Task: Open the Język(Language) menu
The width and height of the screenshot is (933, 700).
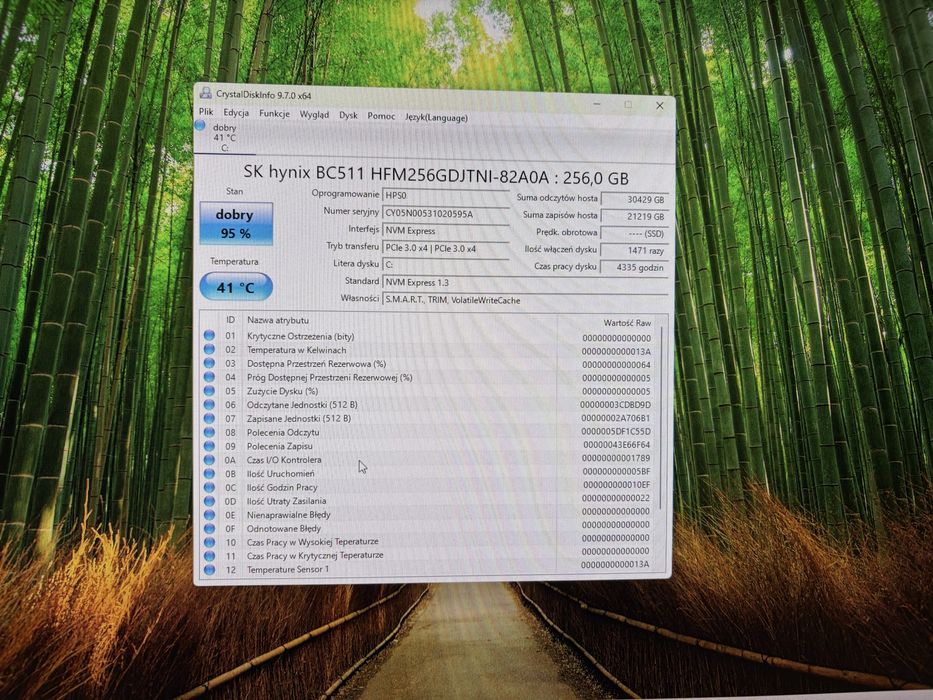Action: (436, 117)
